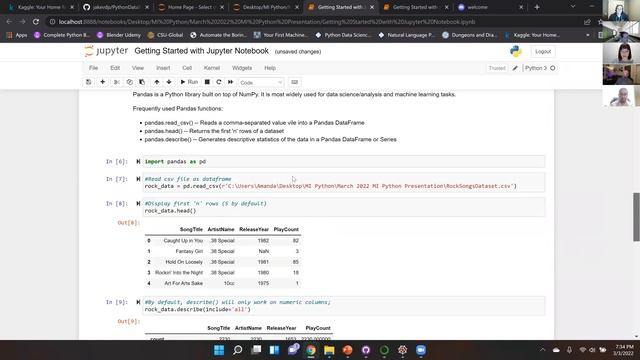The image size is (640, 360).
Task: Toggle the run marker beside cell In [7]
Action: click(138, 179)
